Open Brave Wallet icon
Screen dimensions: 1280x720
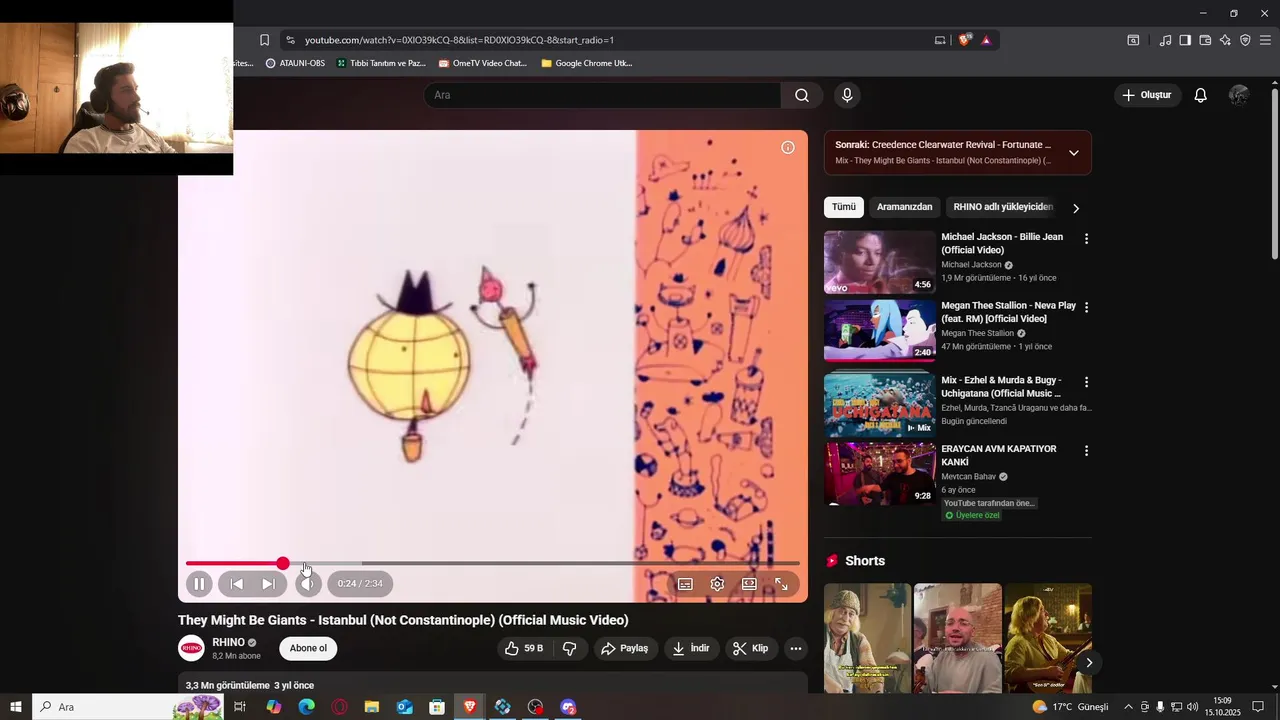(x=1205, y=40)
